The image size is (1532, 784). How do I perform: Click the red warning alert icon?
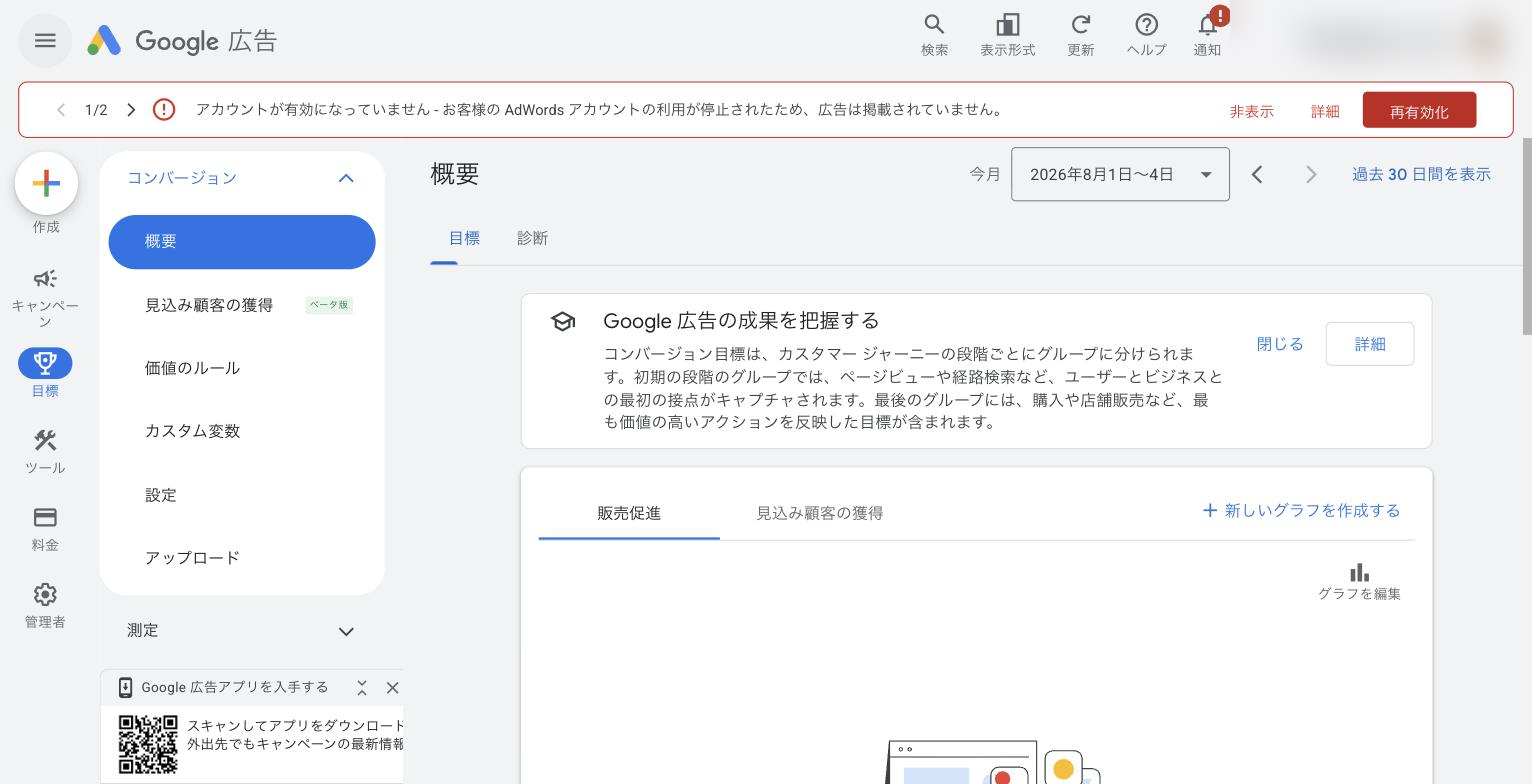coord(164,110)
